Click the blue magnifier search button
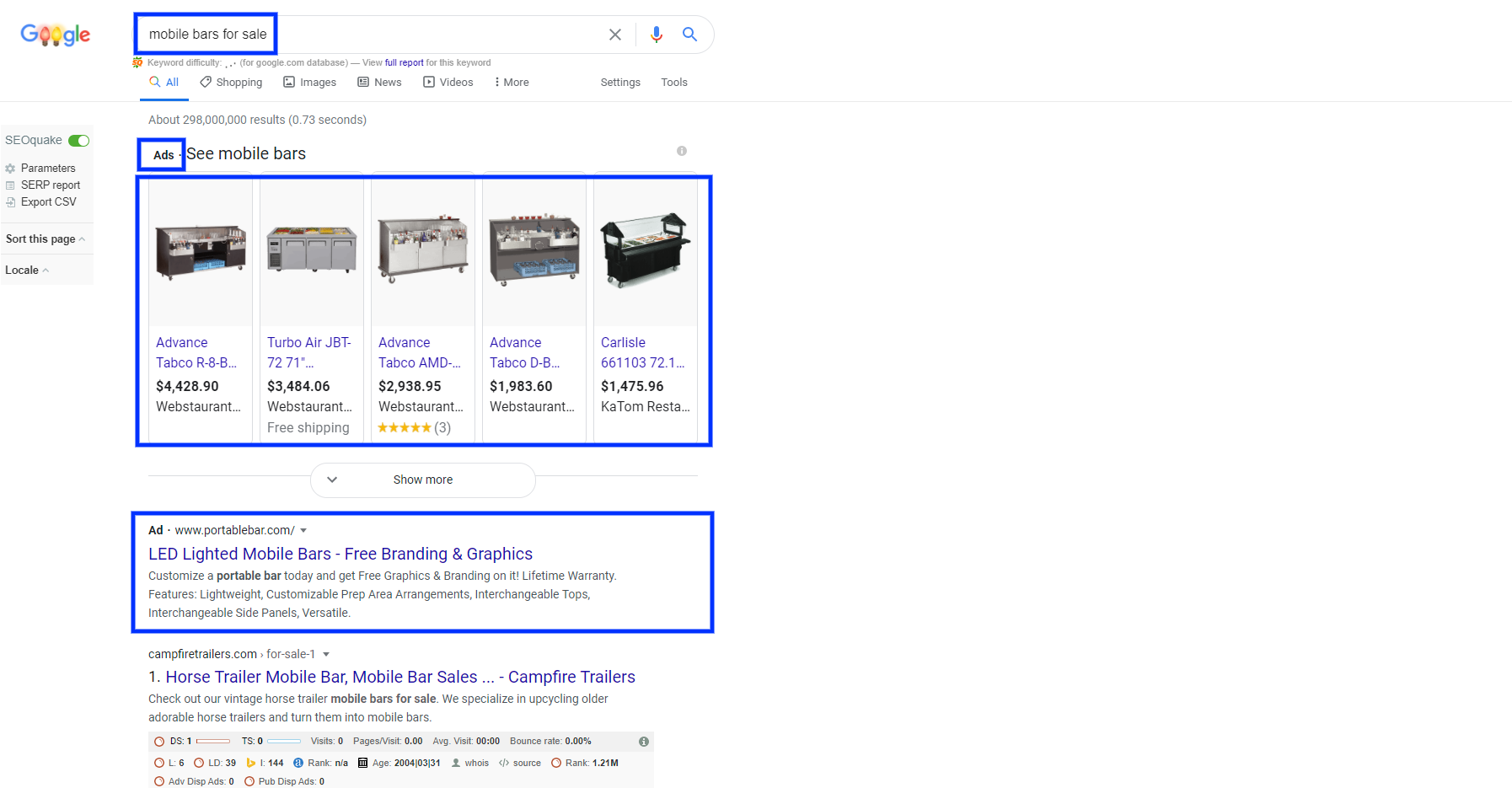 tap(689, 35)
